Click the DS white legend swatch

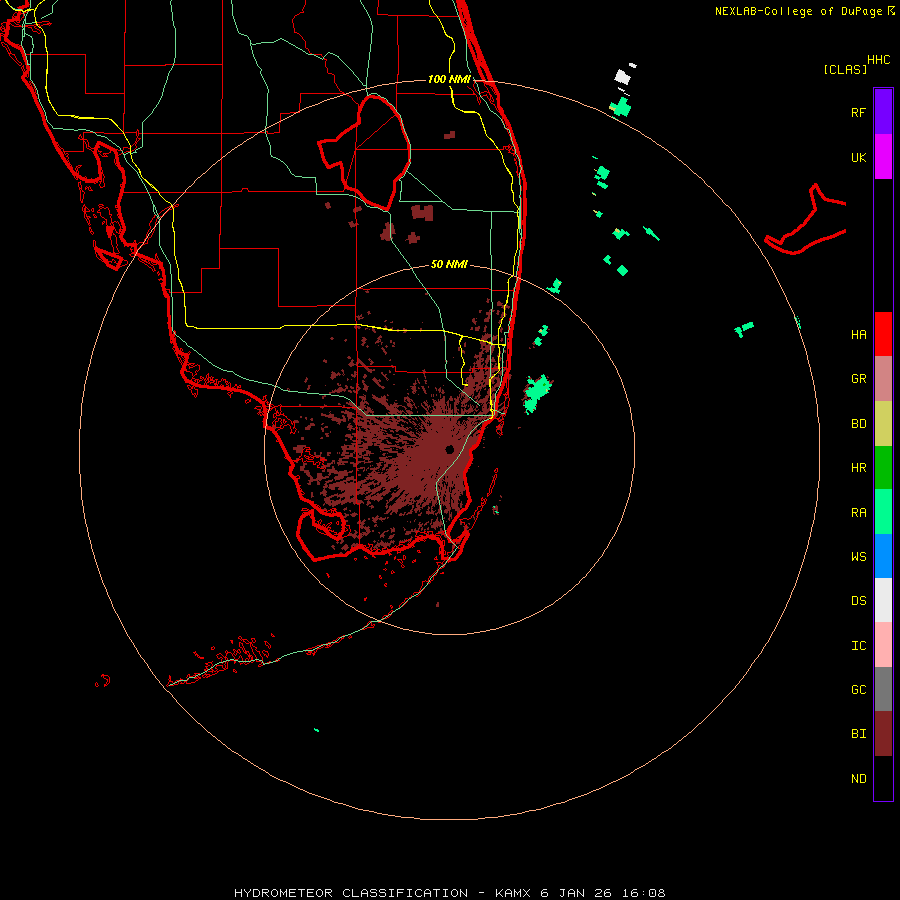(x=883, y=600)
